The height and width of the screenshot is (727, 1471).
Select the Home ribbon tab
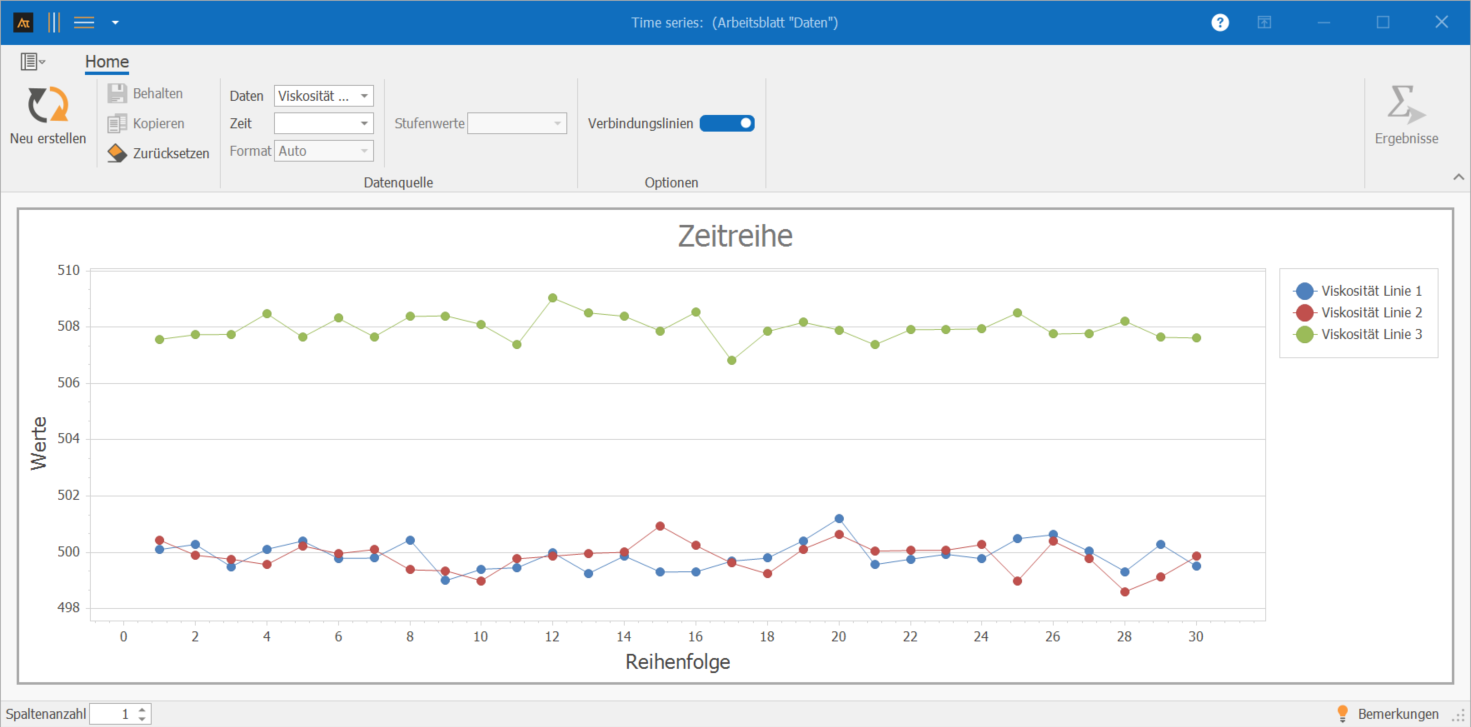(106, 62)
